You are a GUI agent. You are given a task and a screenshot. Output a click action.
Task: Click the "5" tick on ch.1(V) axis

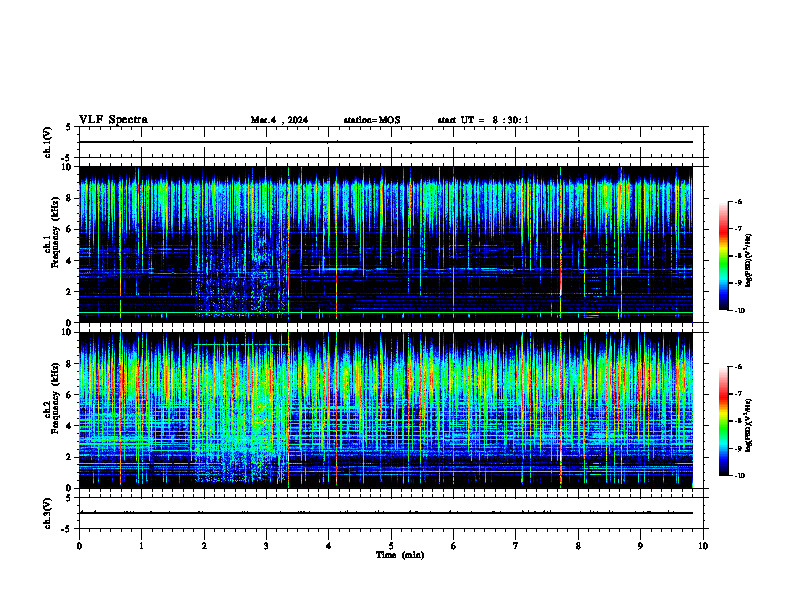(68, 127)
